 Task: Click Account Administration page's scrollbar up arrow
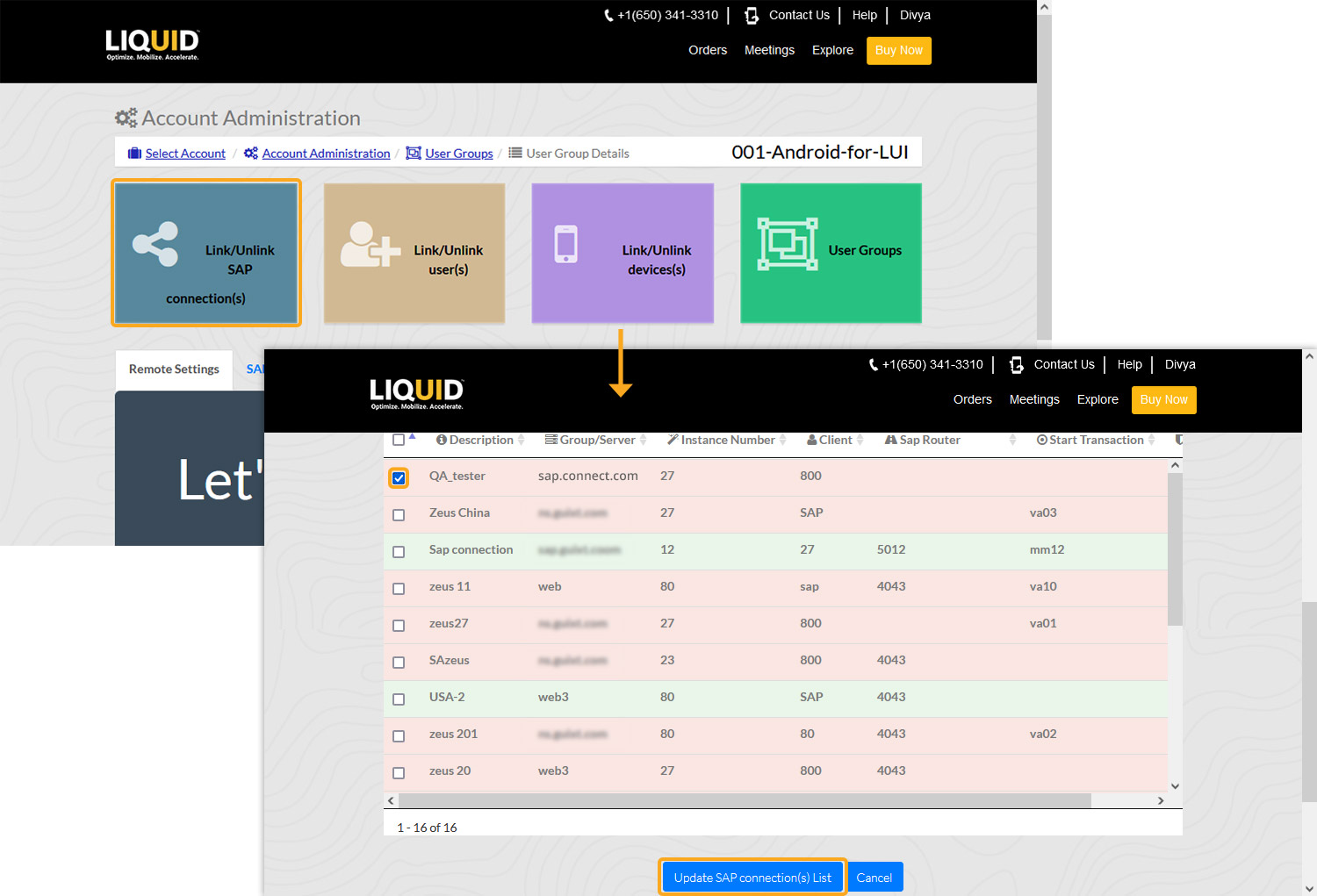(1044, 7)
